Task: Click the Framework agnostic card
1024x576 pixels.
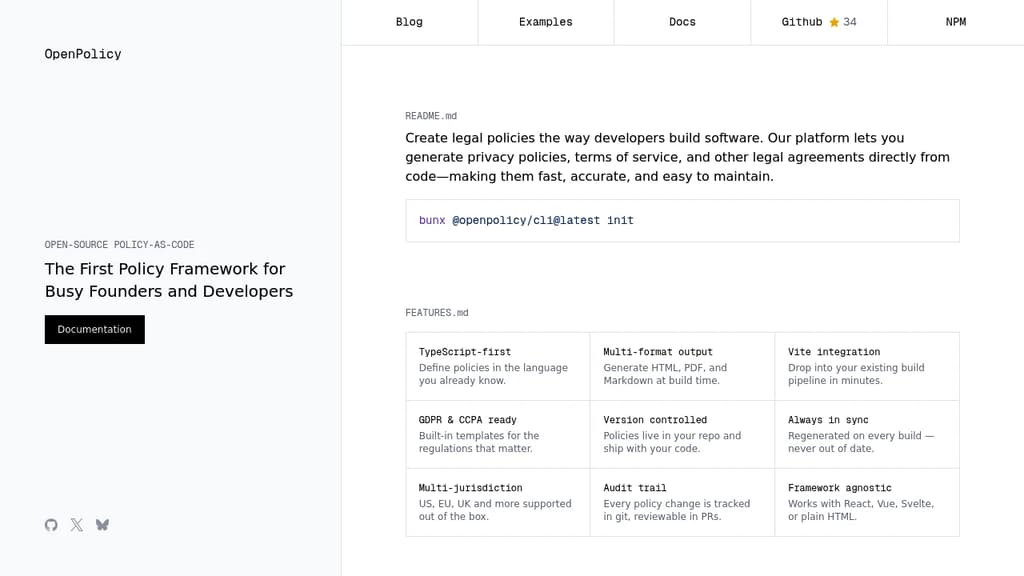Action: pos(866,502)
